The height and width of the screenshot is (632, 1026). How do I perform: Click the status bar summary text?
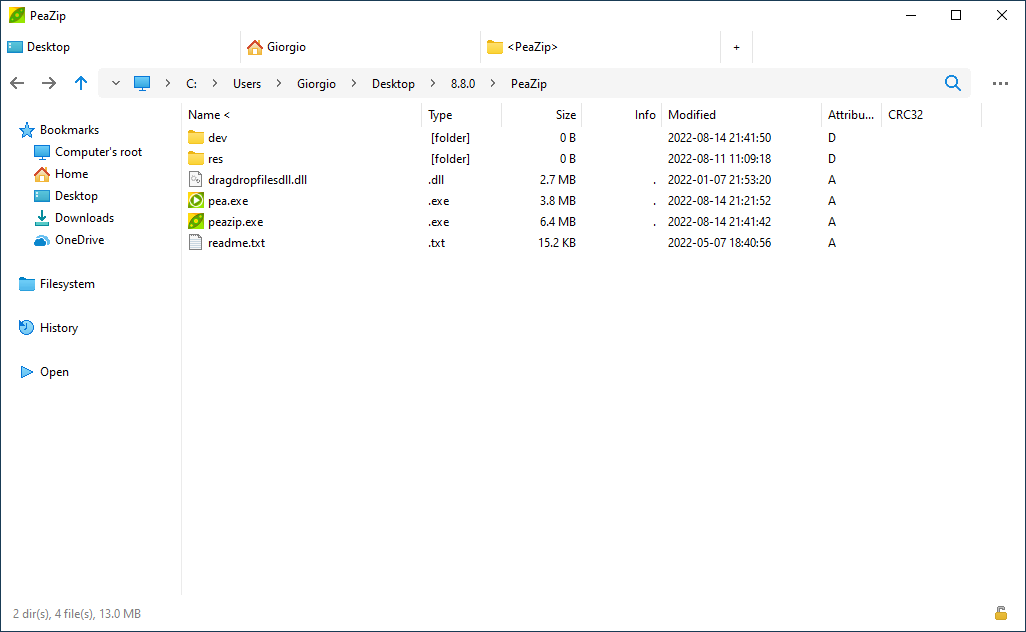click(77, 614)
